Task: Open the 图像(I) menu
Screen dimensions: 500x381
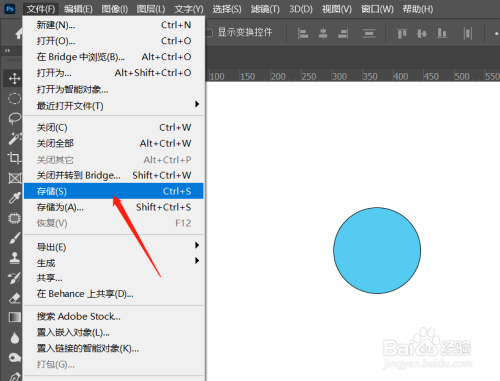Action: coord(115,9)
